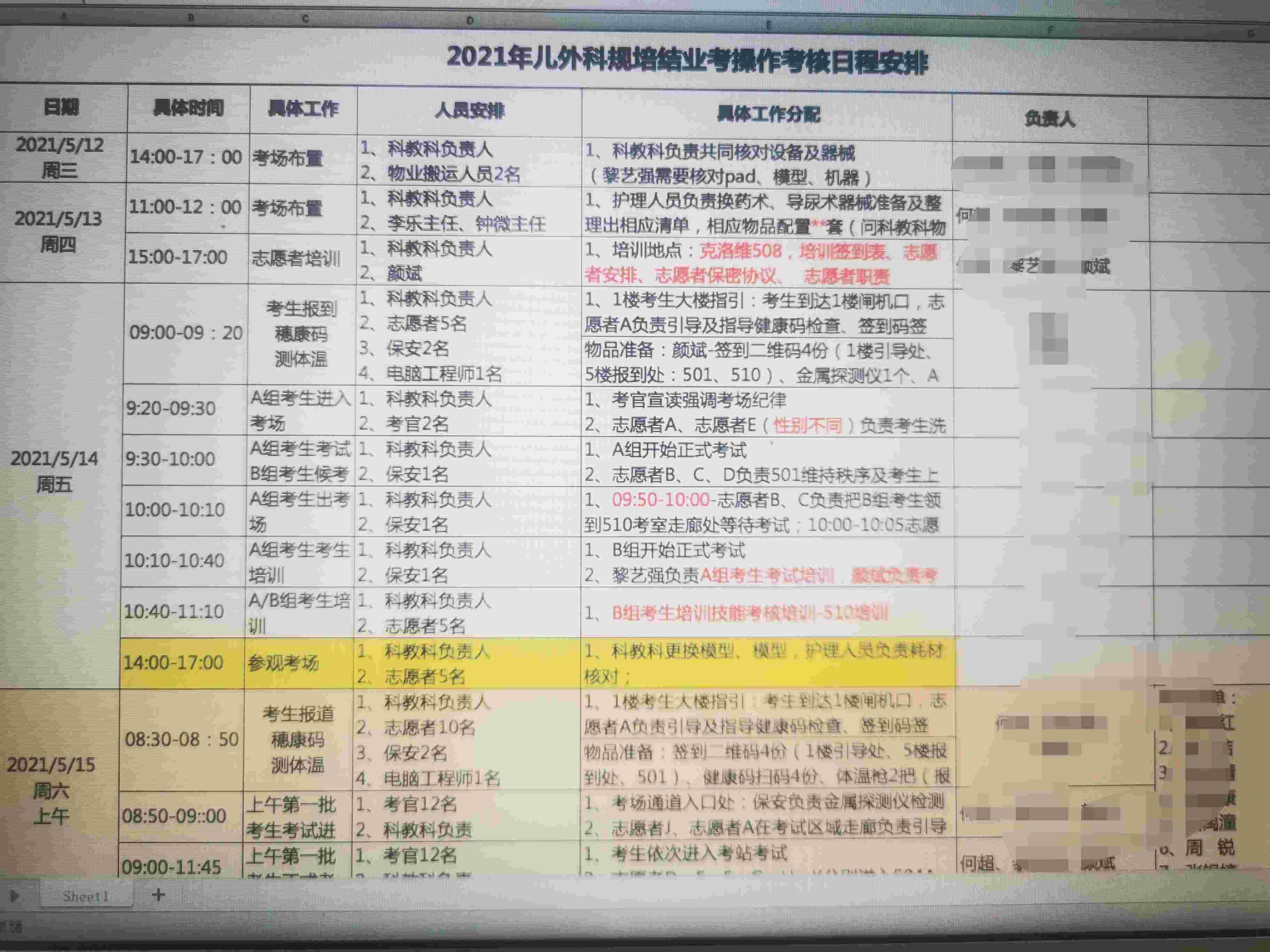Select the 具体工作 header cell
1270x952 pixels.
(x=303, y=110)
